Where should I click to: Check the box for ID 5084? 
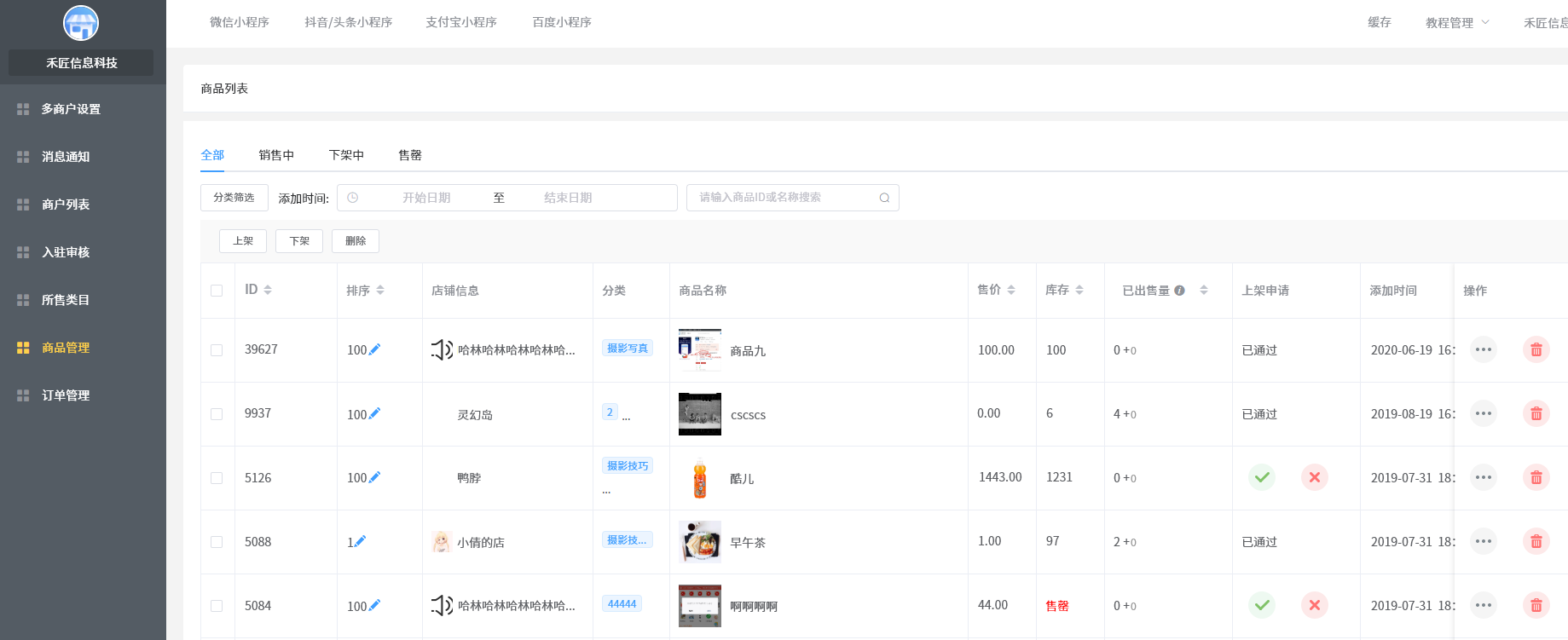[217, 606]
